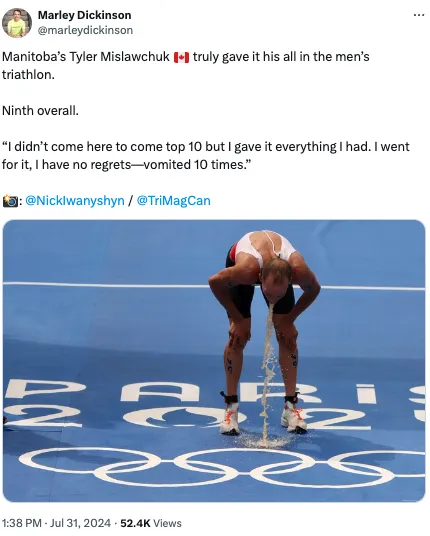
Task: Open the three-dot more options menu
Action: (x=419, y=15)
